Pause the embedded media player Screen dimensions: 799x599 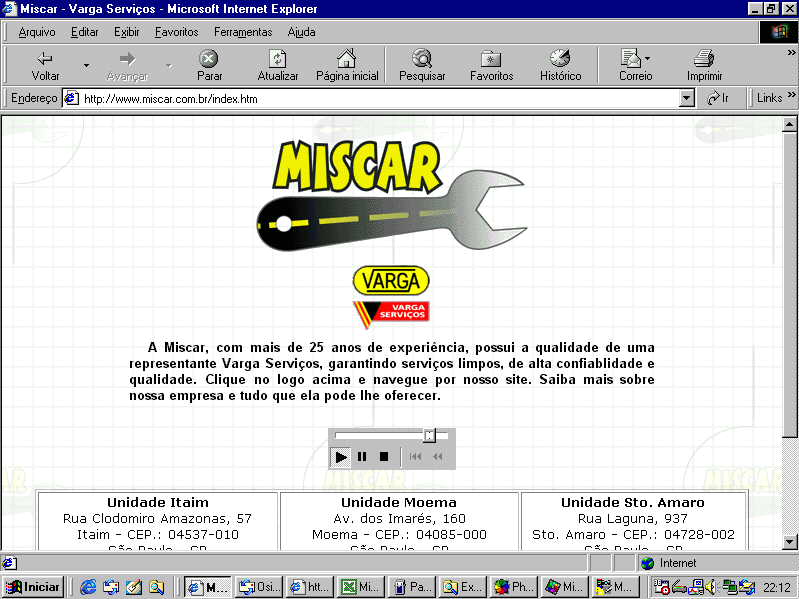362,457
